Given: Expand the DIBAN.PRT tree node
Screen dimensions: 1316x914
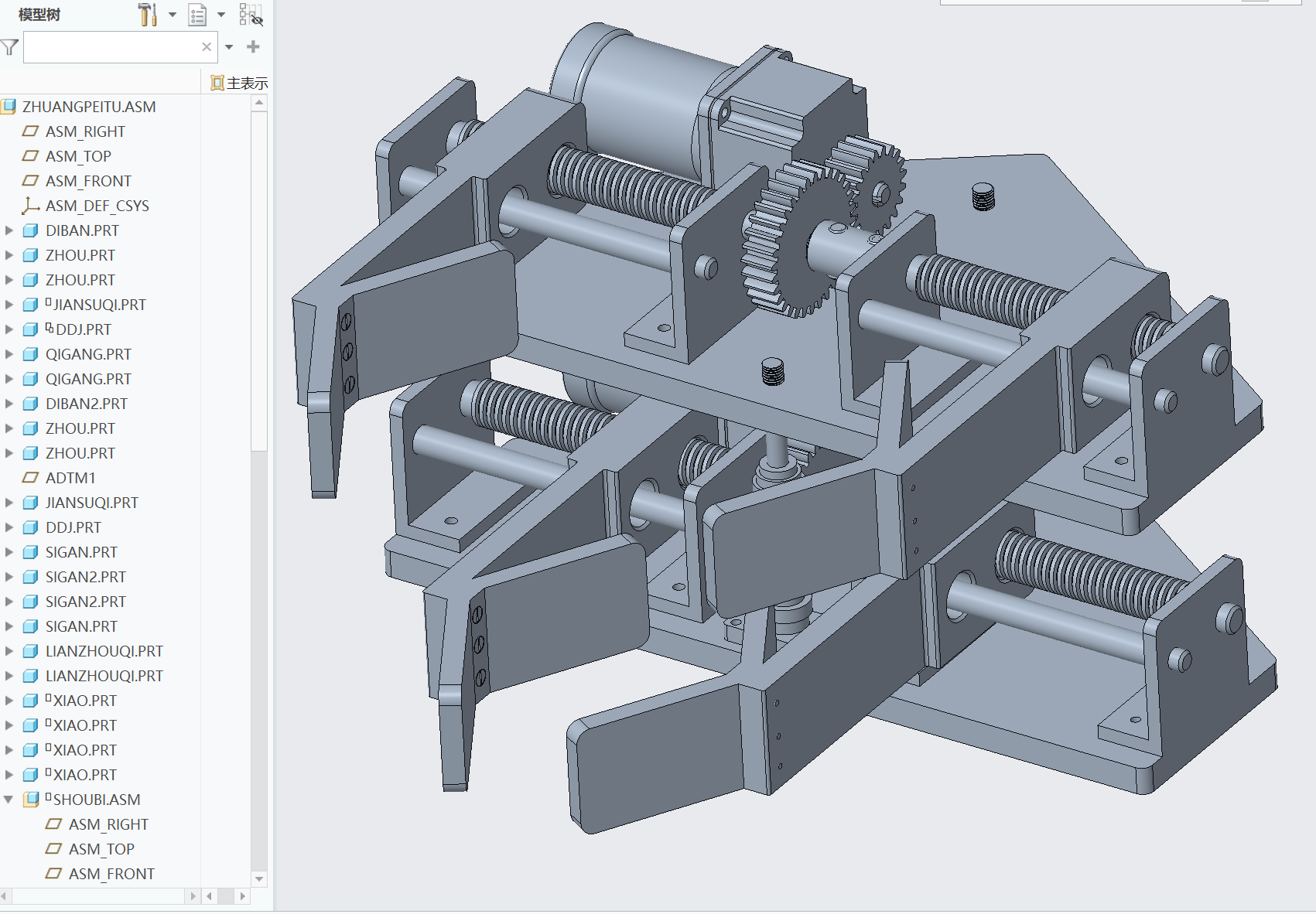Looking at the screenshot, I should tap(9, 230).
